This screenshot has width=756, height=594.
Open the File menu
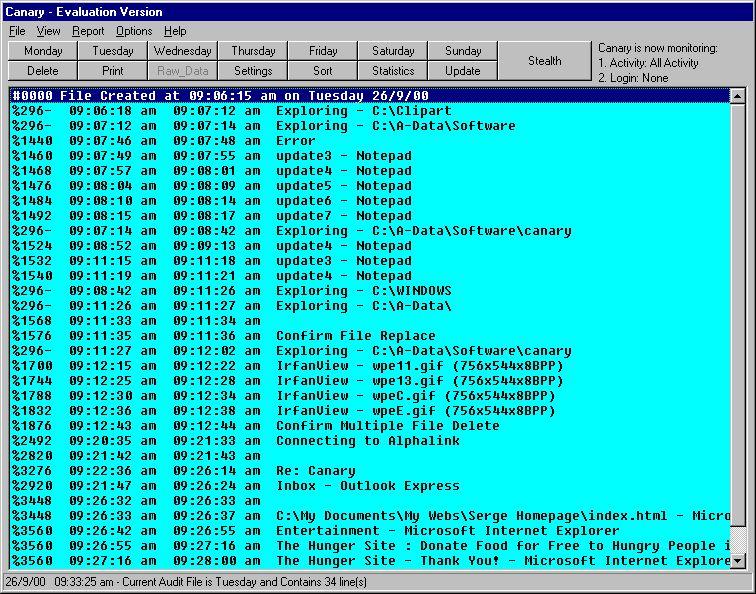tap(17, 31)
